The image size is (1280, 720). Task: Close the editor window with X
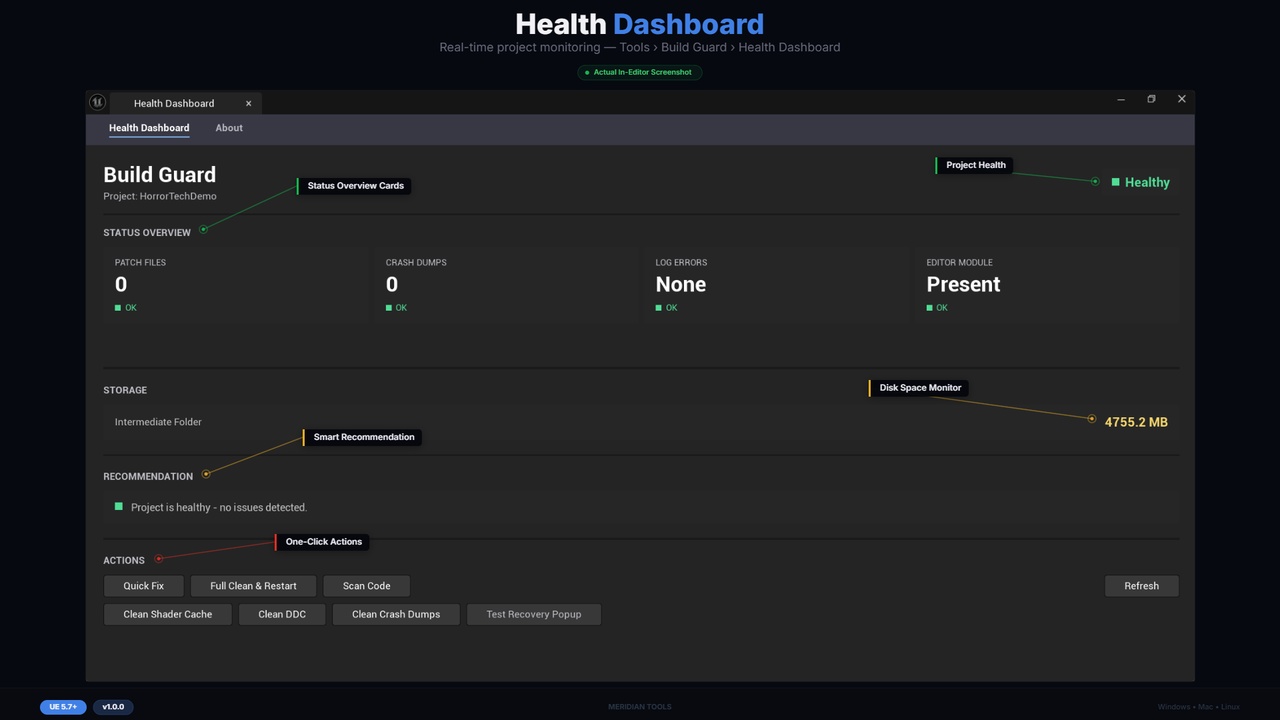coord(1181,99)
